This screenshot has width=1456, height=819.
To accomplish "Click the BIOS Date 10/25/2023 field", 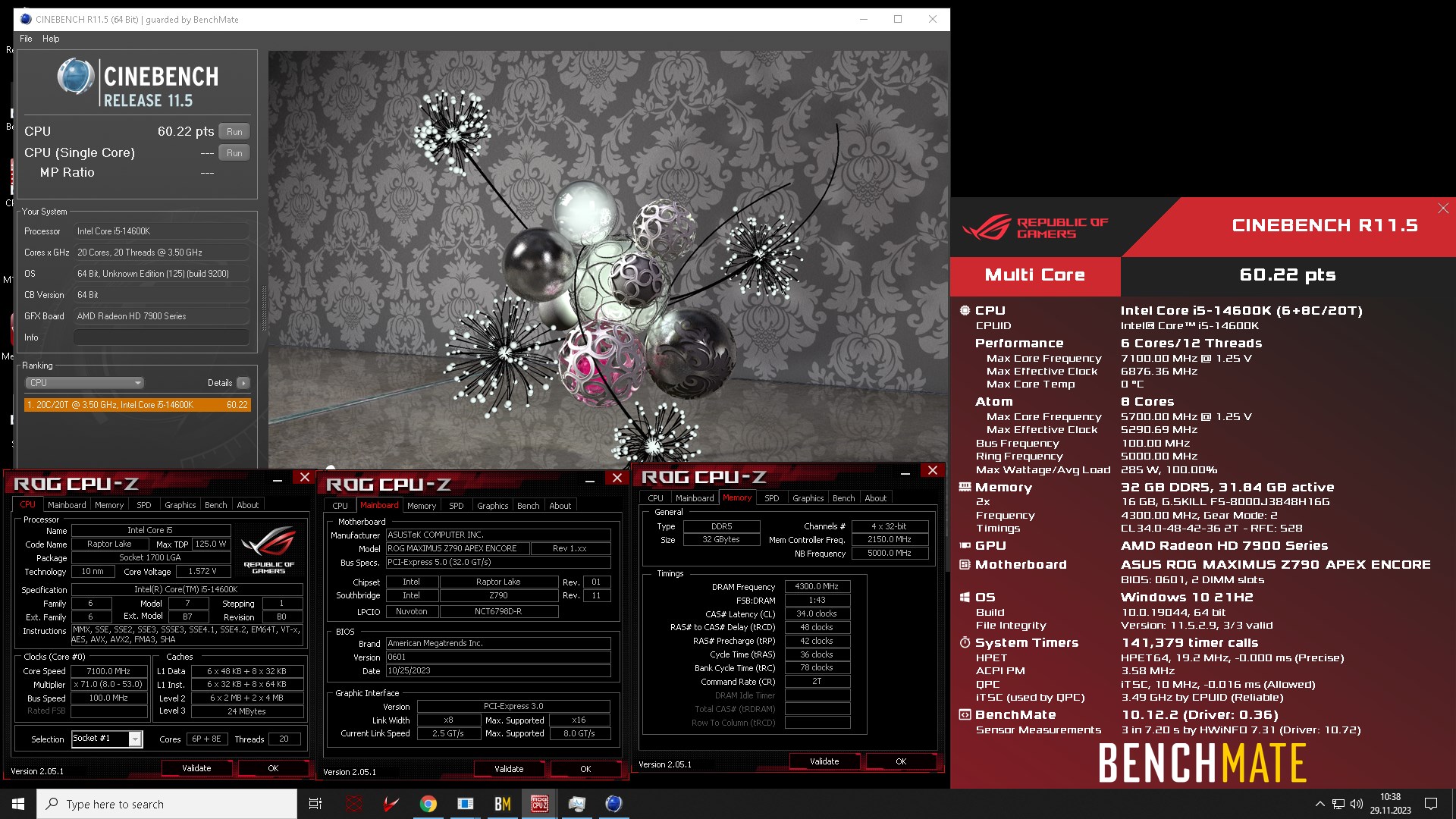I will (x=498, y=670).
